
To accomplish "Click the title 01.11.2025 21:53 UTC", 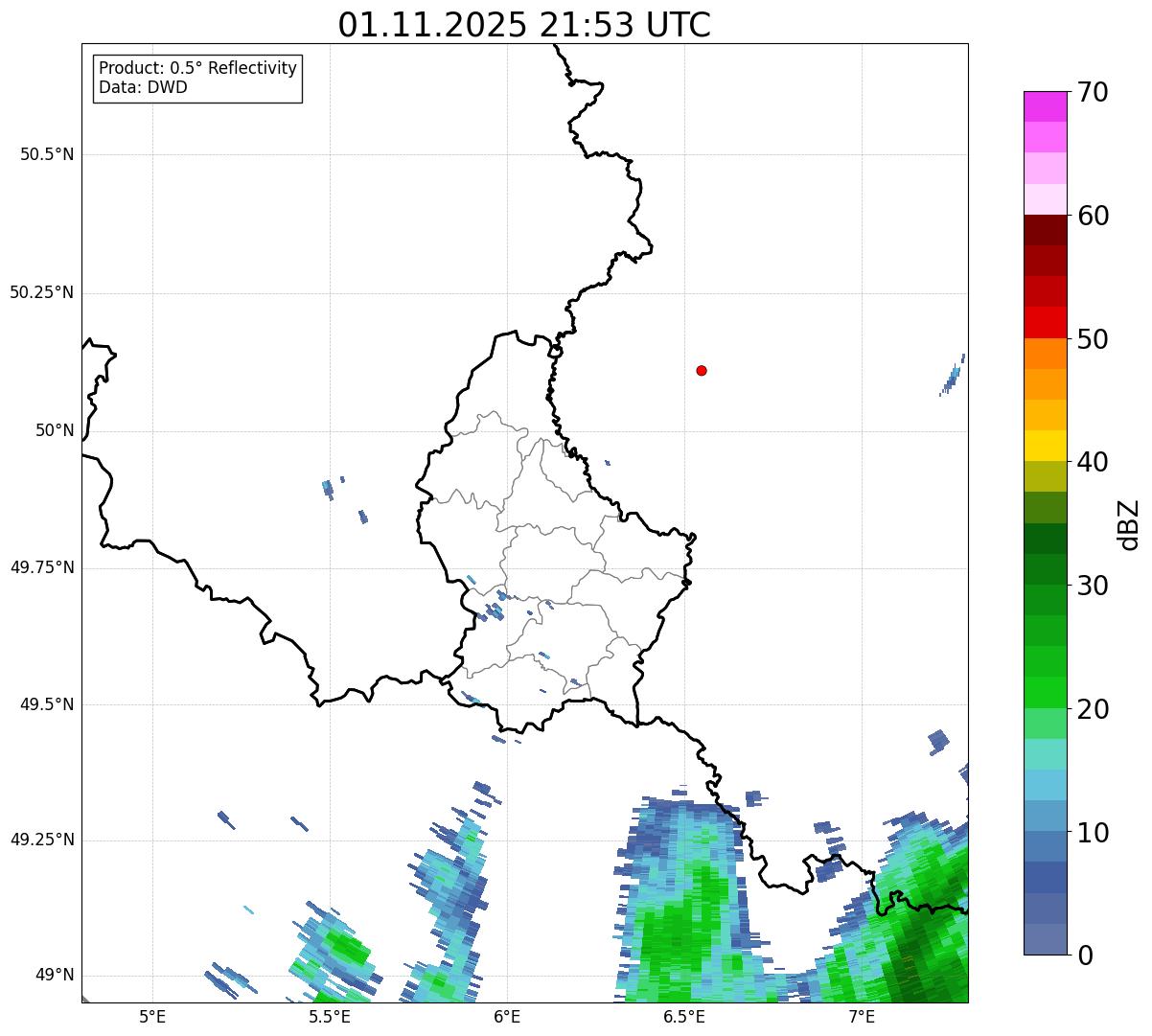I will (x=524, y=25).
